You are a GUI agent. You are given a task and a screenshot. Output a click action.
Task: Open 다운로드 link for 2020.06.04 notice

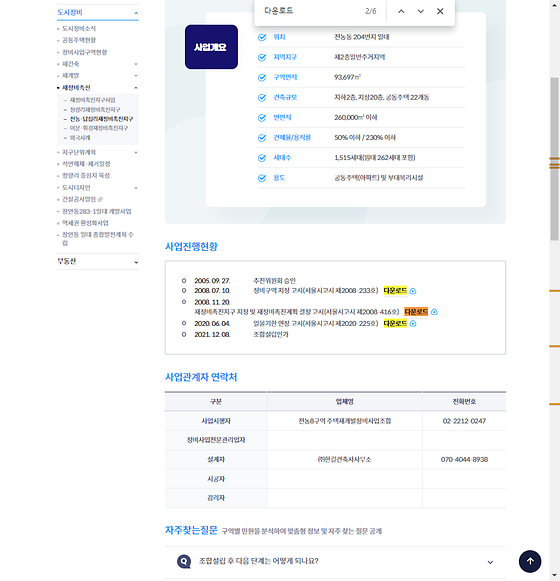(x=395, y=323)
